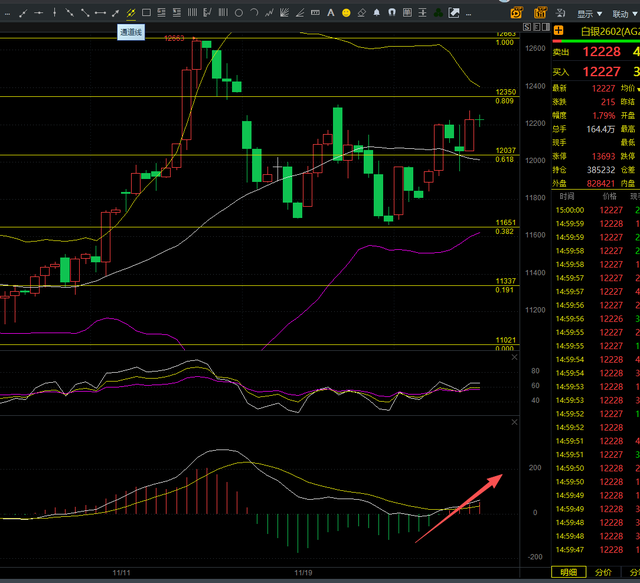640x583 pixels.
Task: Select the line segment drawing tool
Action: (x=23, y=13)
